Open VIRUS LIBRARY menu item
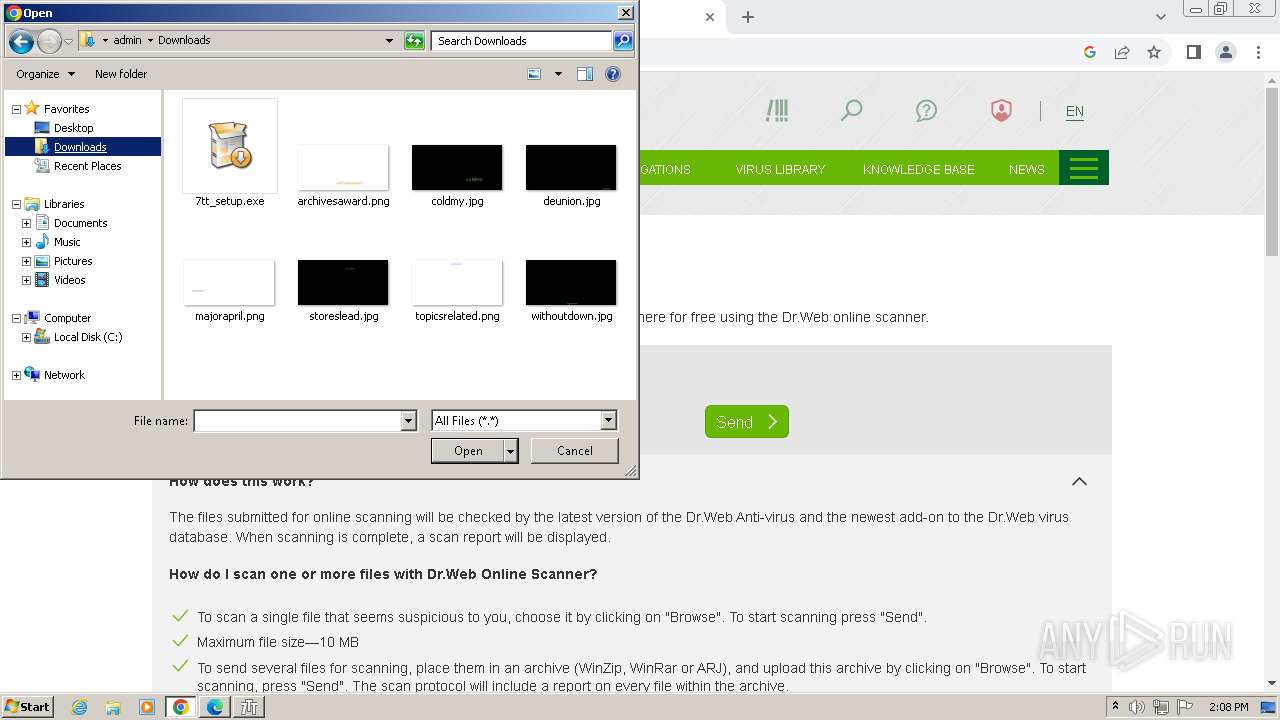 (x=780, y=169)
